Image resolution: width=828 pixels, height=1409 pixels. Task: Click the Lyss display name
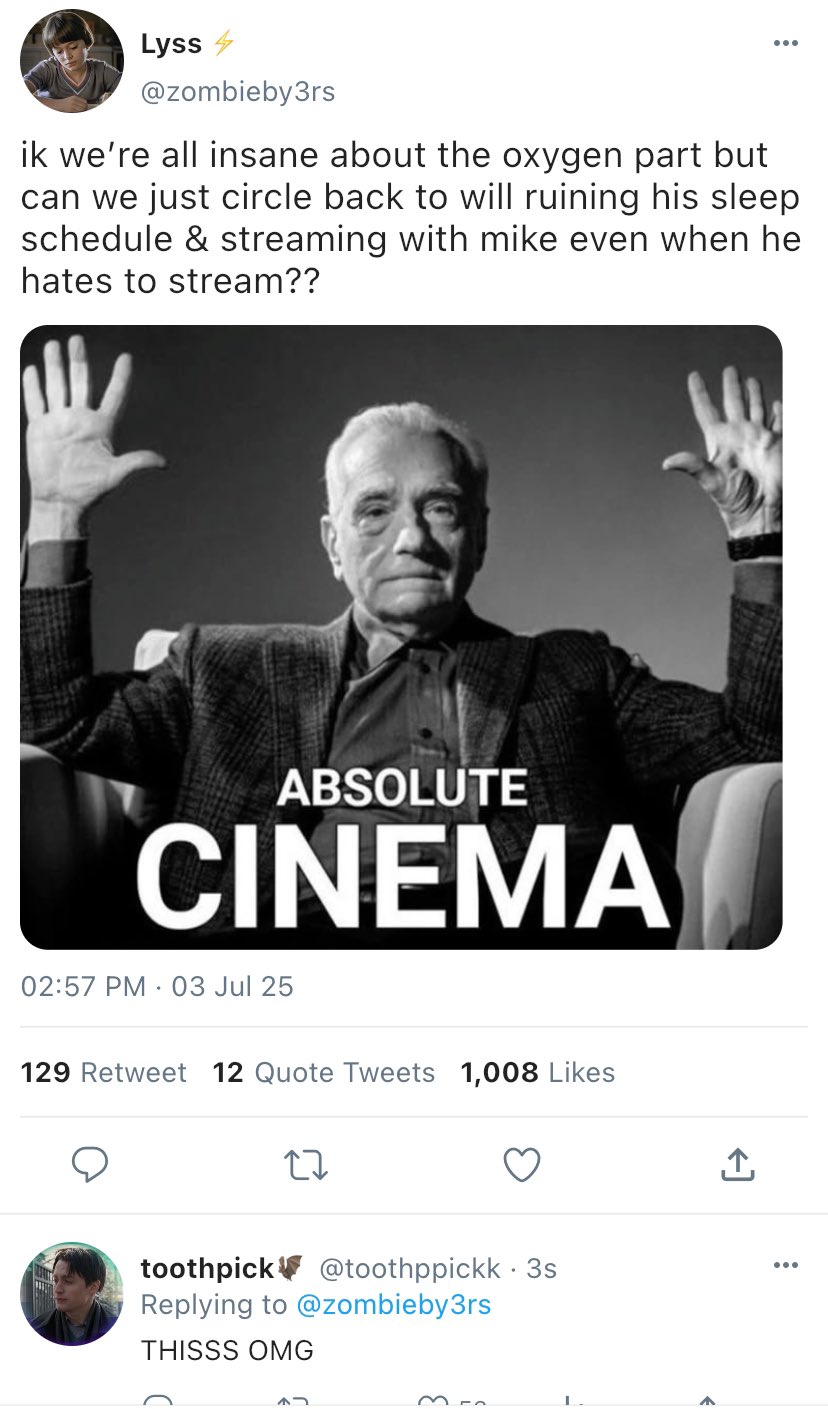171,44
